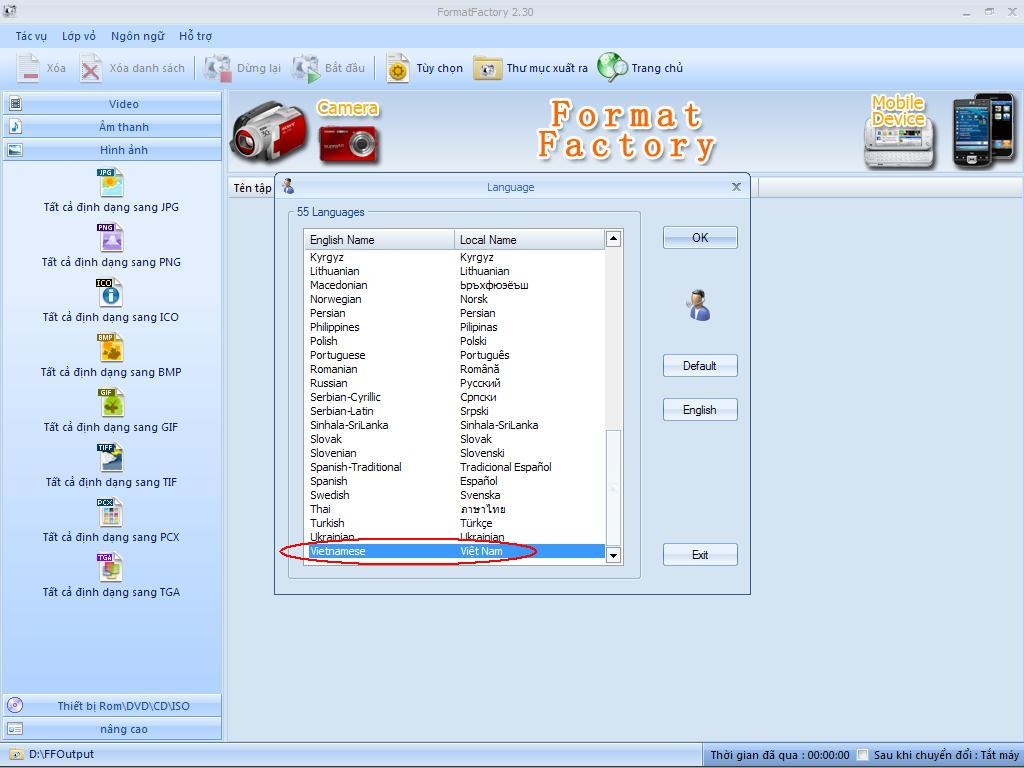Open Tùy chọn options gear icon

click(x=398, y=68)
